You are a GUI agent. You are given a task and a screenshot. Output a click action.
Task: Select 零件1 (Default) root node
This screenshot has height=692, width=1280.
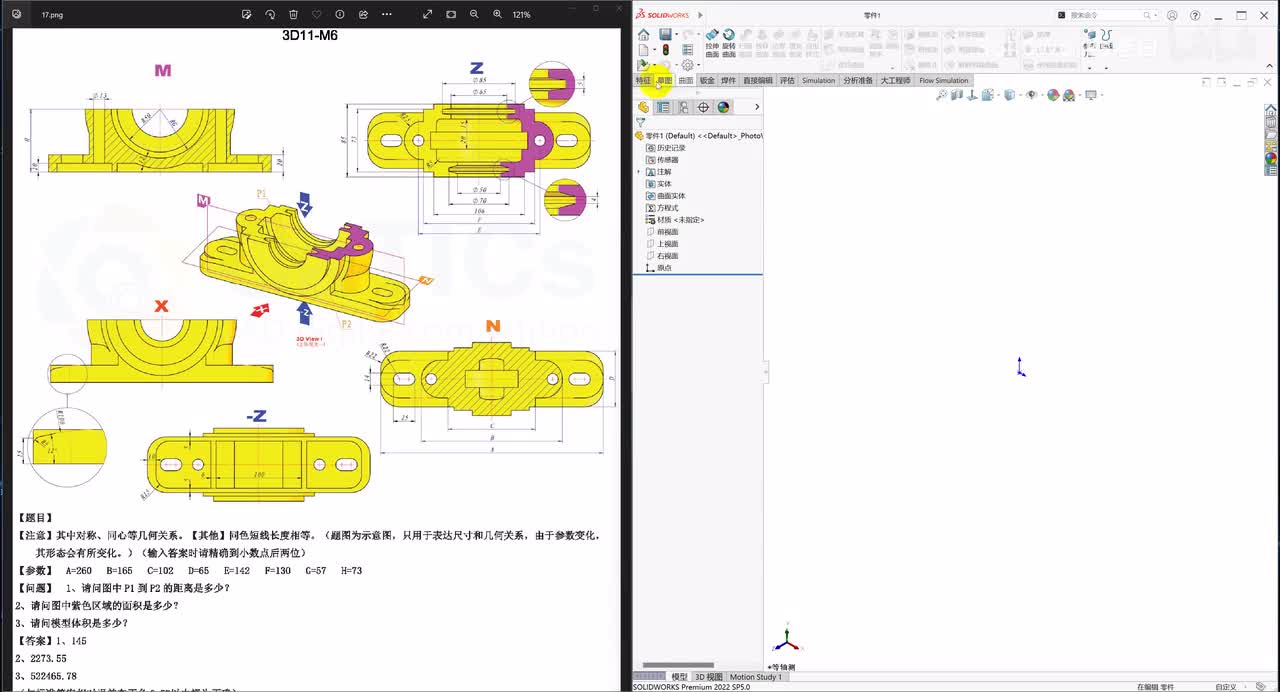tap(699, 136)
